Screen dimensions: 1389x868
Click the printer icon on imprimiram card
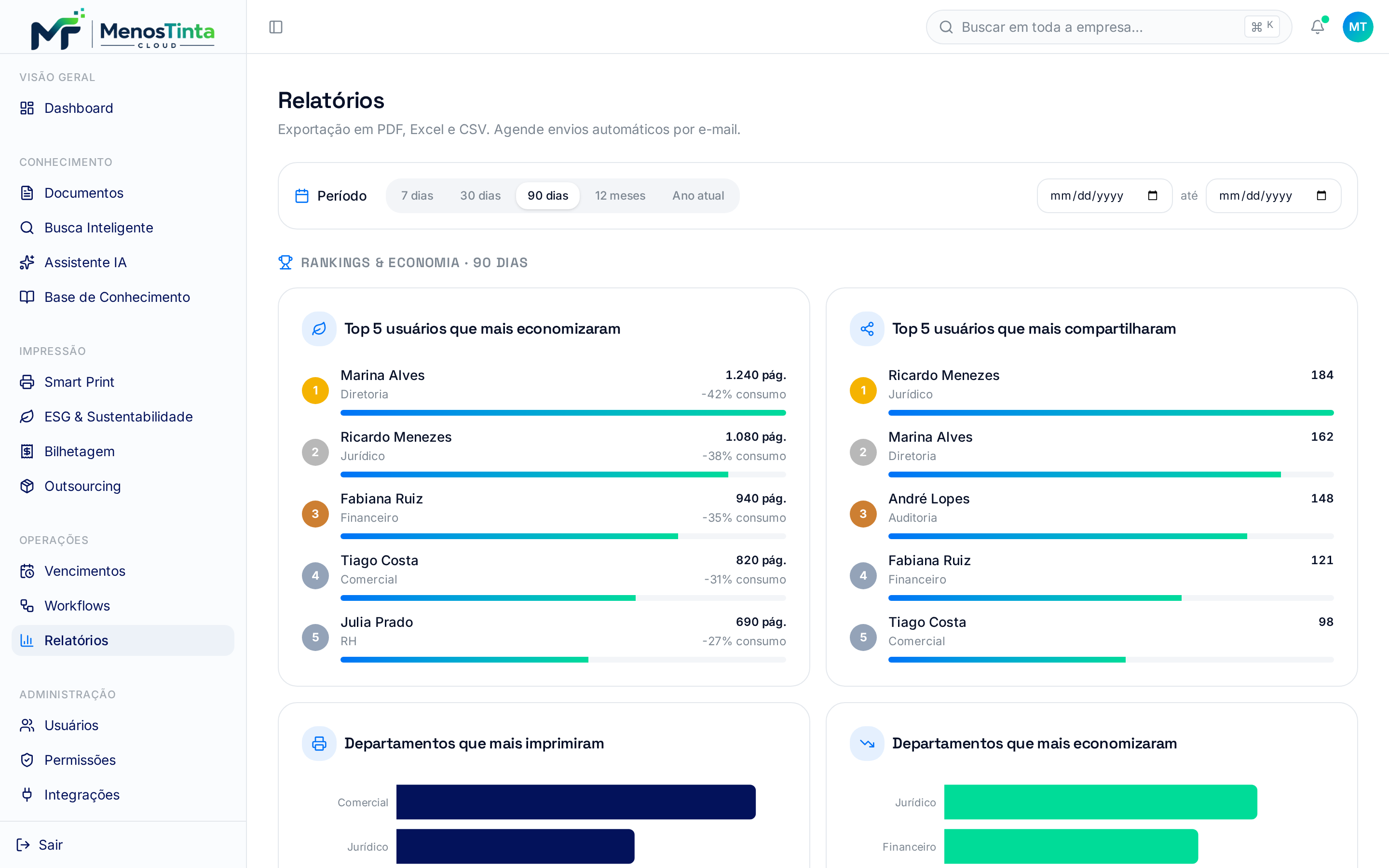[319, 744]
